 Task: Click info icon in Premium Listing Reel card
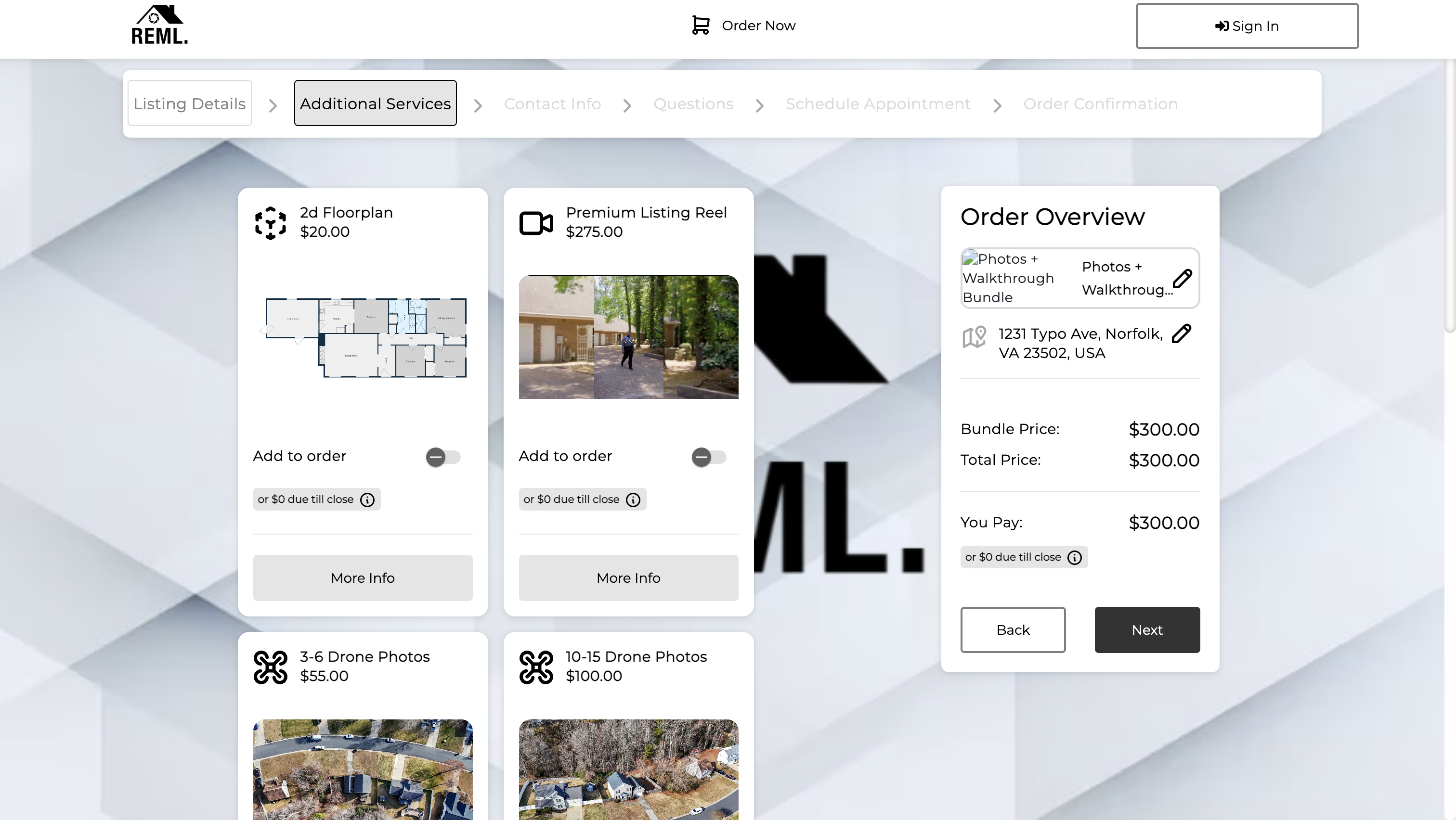click(x=633, y=500)
